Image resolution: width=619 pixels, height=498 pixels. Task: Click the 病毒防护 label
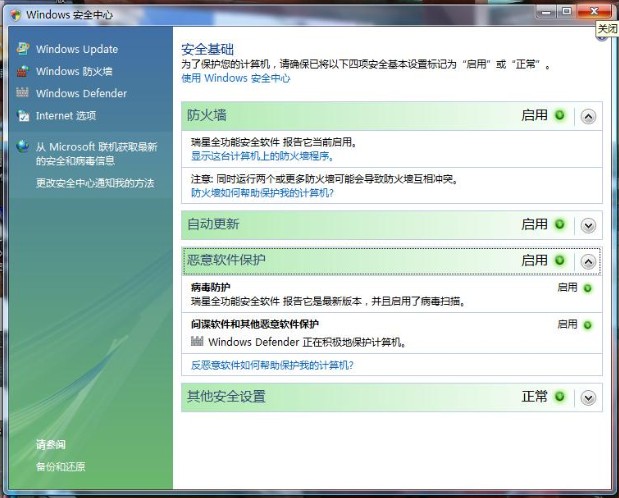211,287
